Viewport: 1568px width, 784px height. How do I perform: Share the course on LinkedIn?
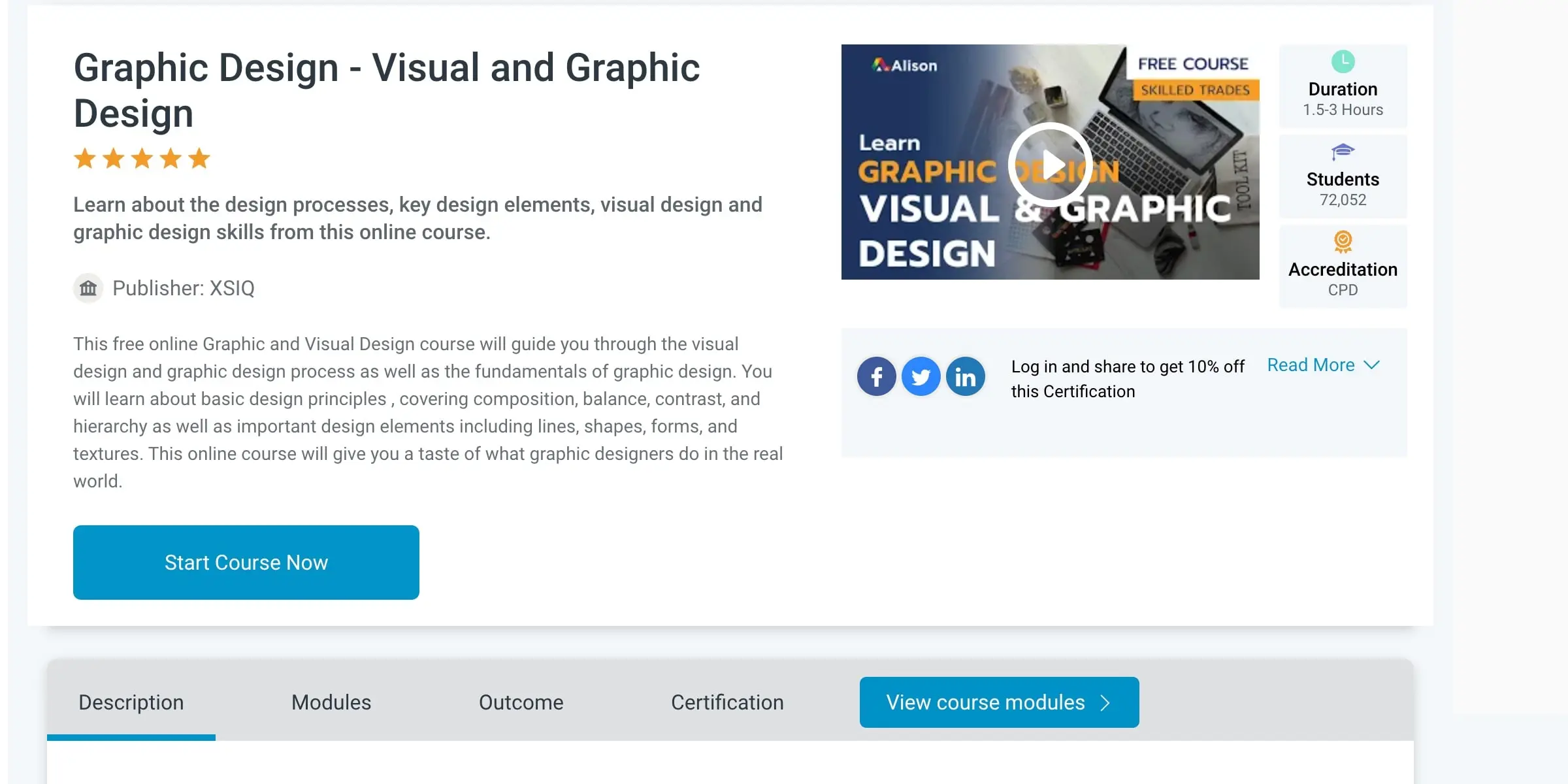tap(965, 376)
